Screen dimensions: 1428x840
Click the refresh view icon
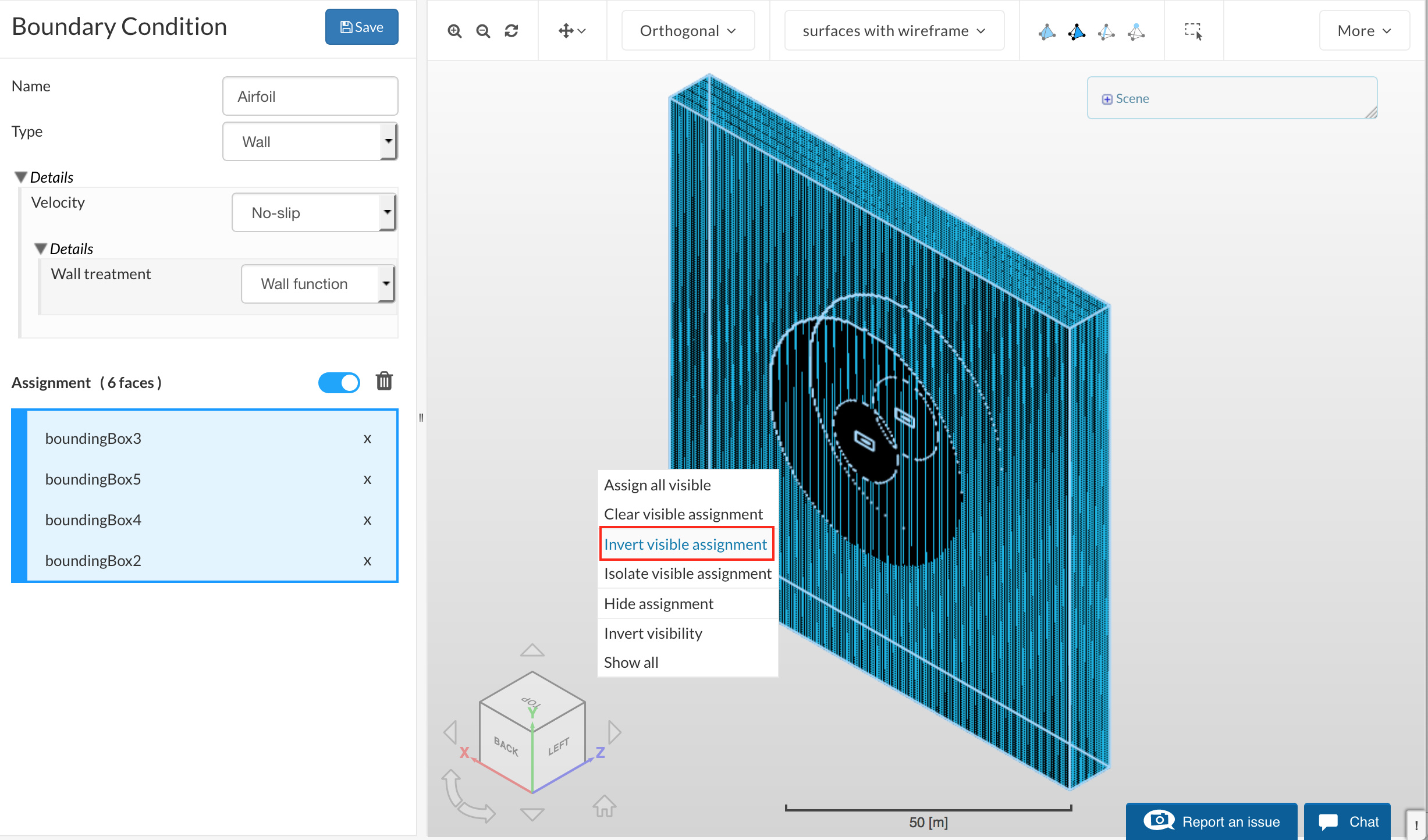[x=511, y=31]
